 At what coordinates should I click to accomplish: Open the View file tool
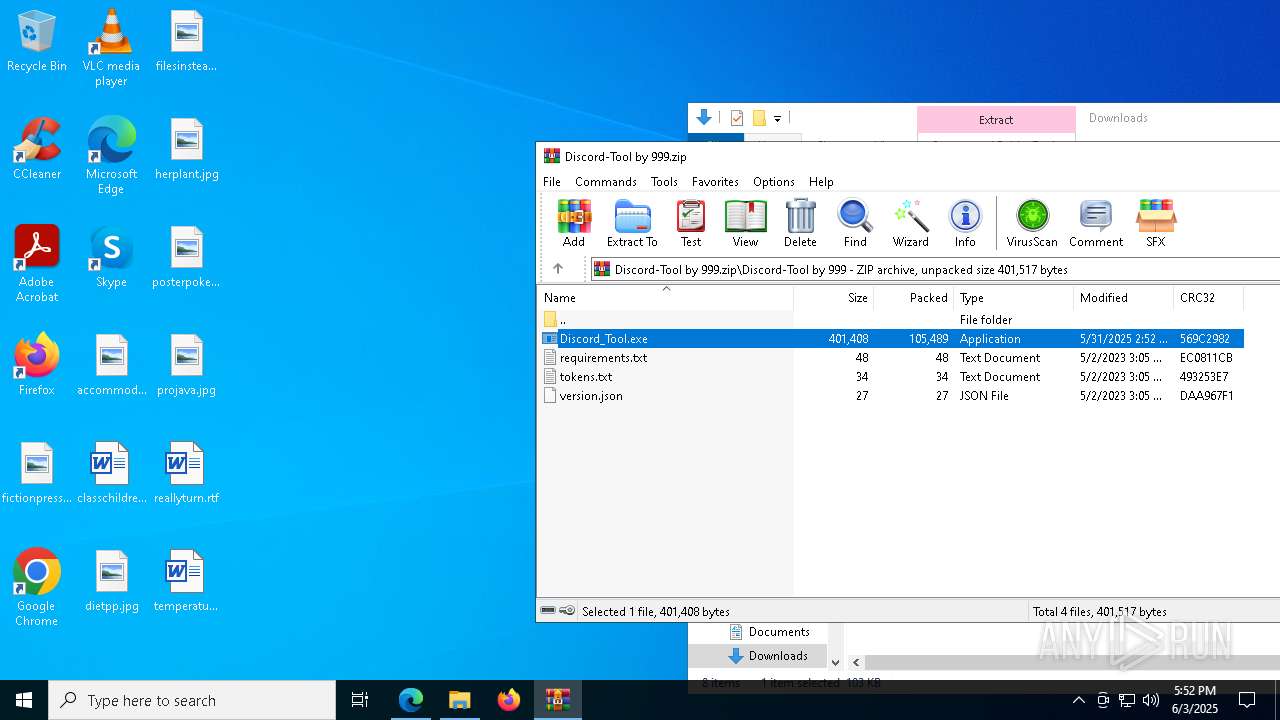pyautogui.click(x=745, y=223)
